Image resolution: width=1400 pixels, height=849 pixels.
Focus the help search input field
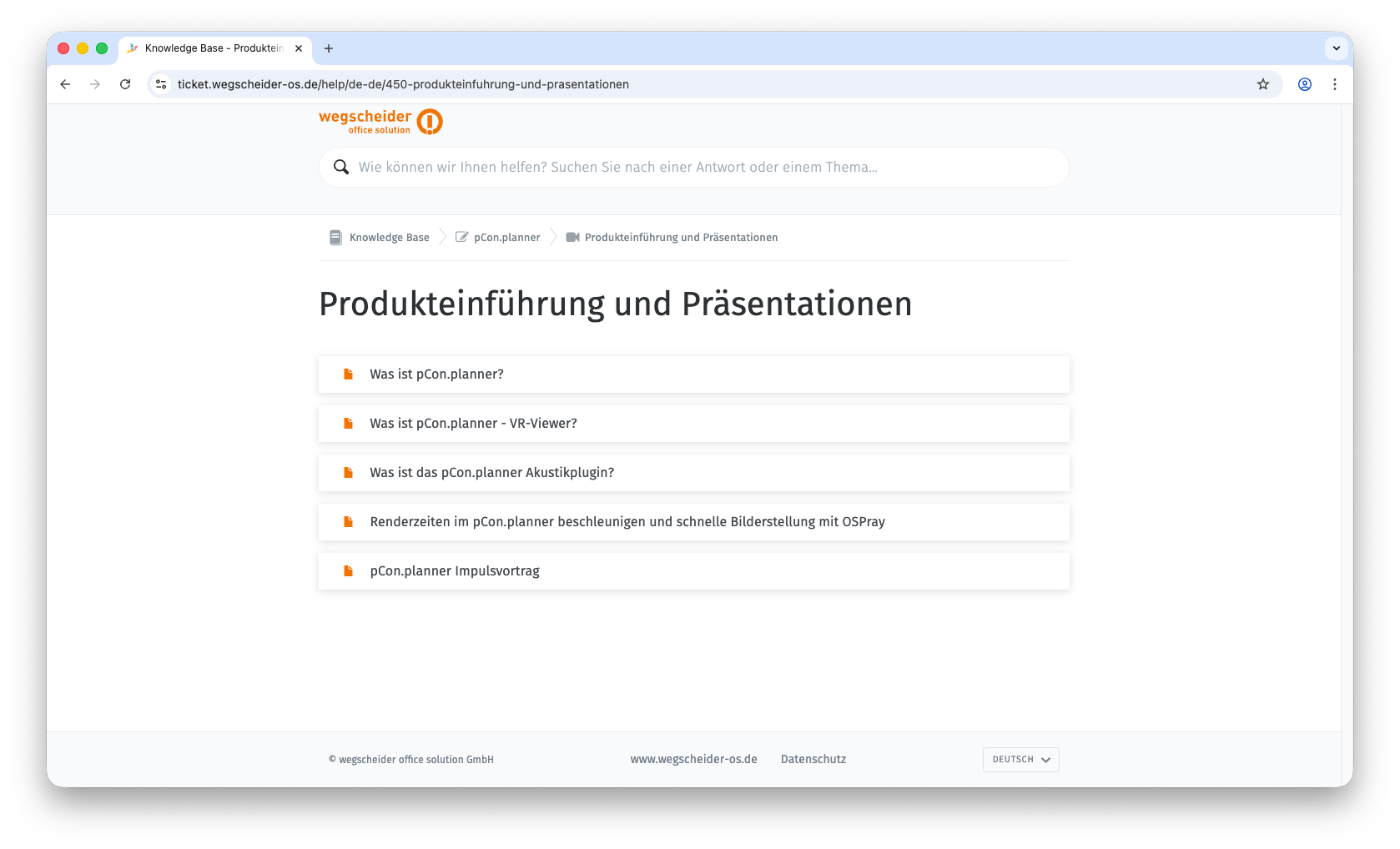coord(701,167)
